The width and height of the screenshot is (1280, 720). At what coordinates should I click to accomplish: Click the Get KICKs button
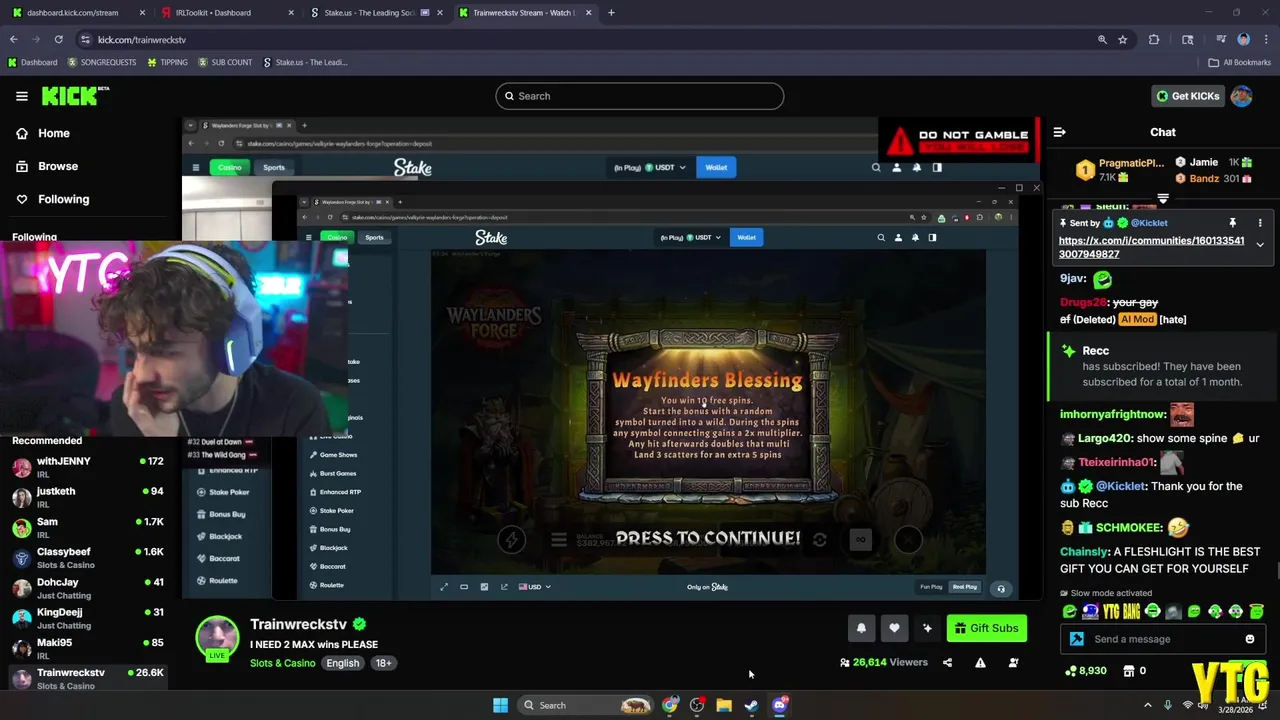pyautogui.click(x=1187, y=96)
